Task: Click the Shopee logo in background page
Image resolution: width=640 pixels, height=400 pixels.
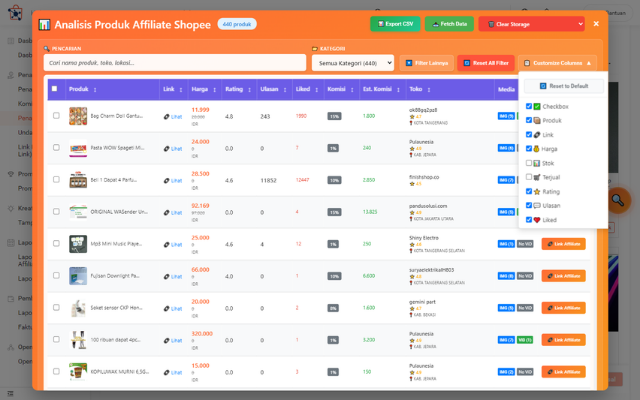Action: [x=16, y=12]
